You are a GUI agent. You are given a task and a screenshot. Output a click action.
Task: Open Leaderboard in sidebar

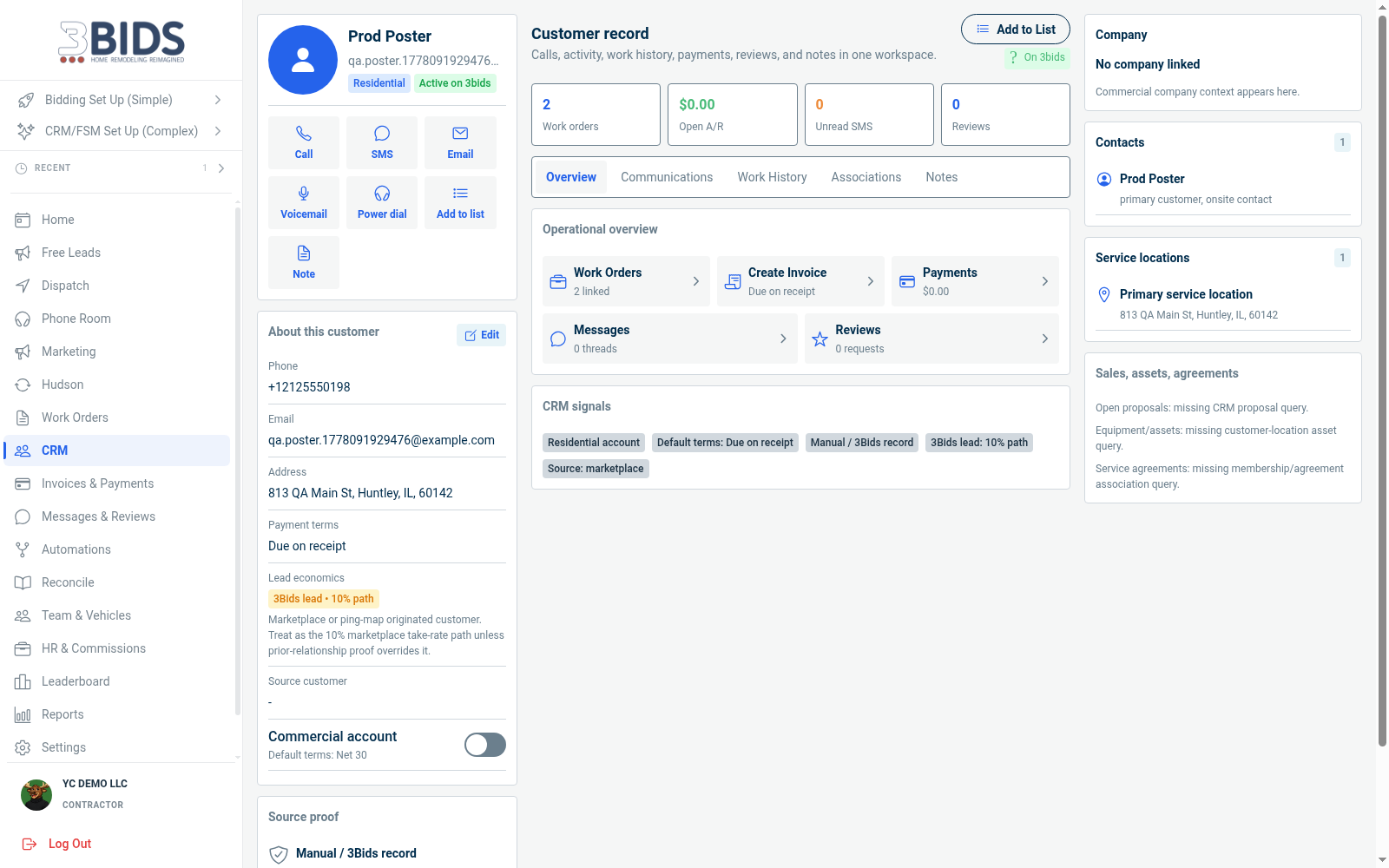[x=117, y=681]
